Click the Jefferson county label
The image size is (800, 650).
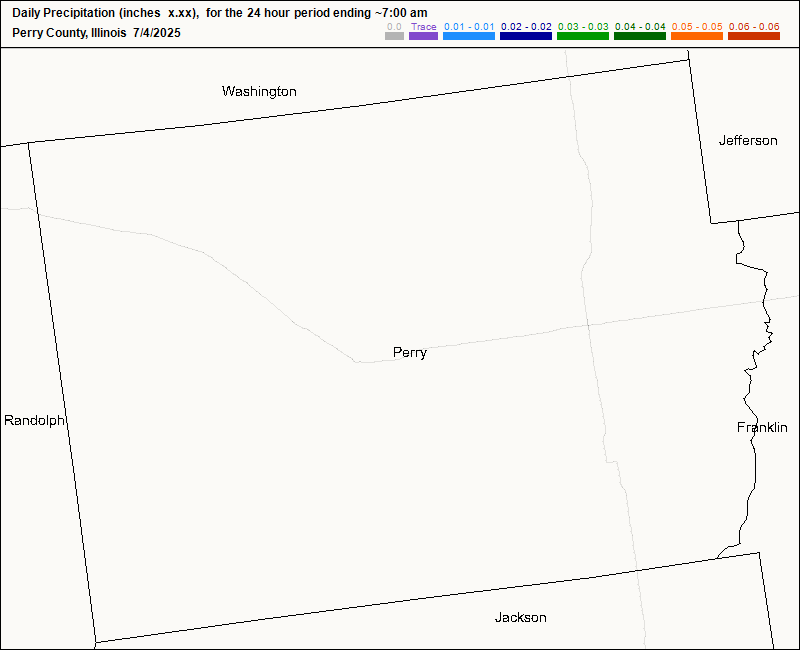coord(748,140)
